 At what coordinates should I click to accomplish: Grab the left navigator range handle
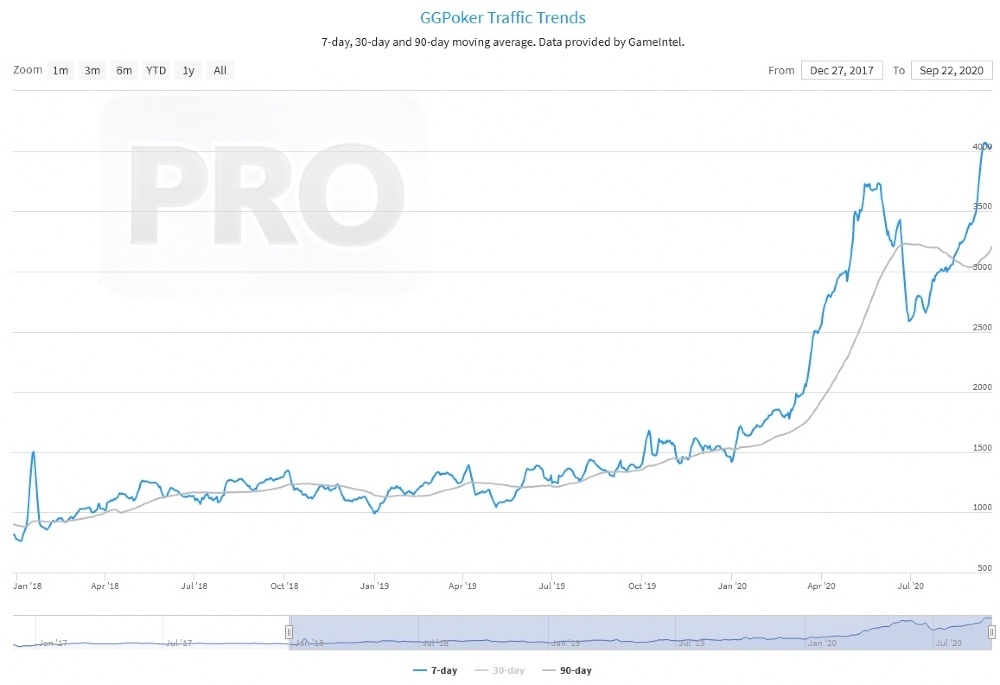(x=289, y=632)
